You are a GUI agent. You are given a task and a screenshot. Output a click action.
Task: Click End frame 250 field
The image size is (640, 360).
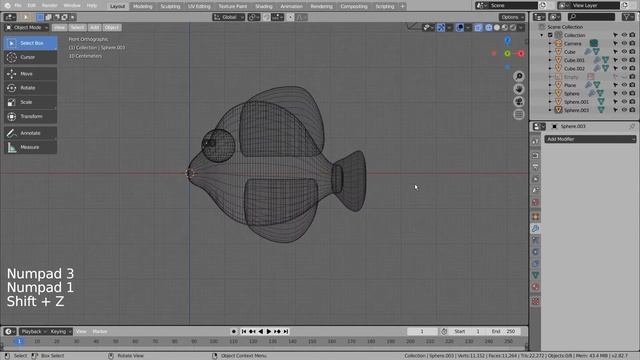click(x=503, y=331)
